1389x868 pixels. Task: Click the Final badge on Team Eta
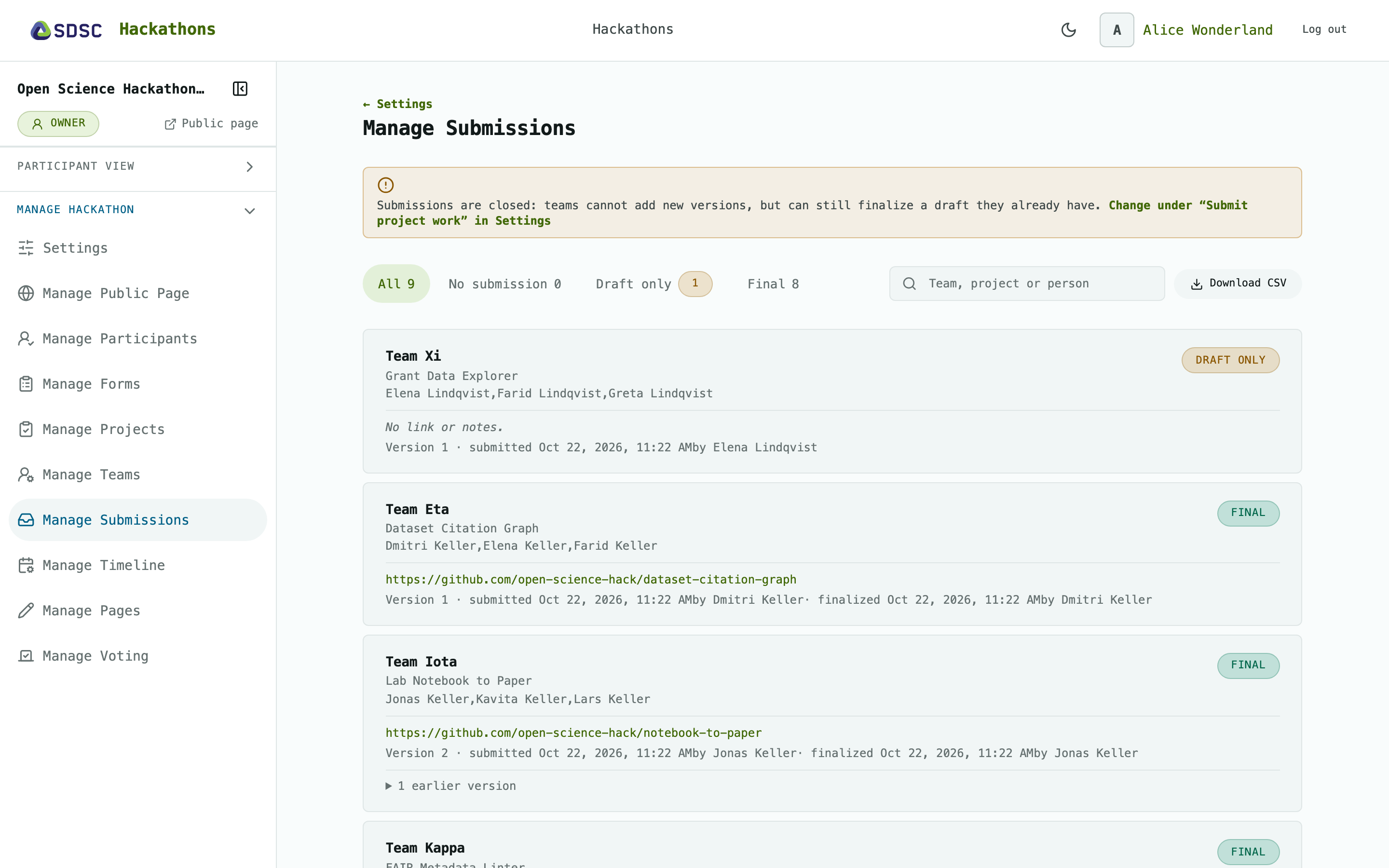(1248, 513)
